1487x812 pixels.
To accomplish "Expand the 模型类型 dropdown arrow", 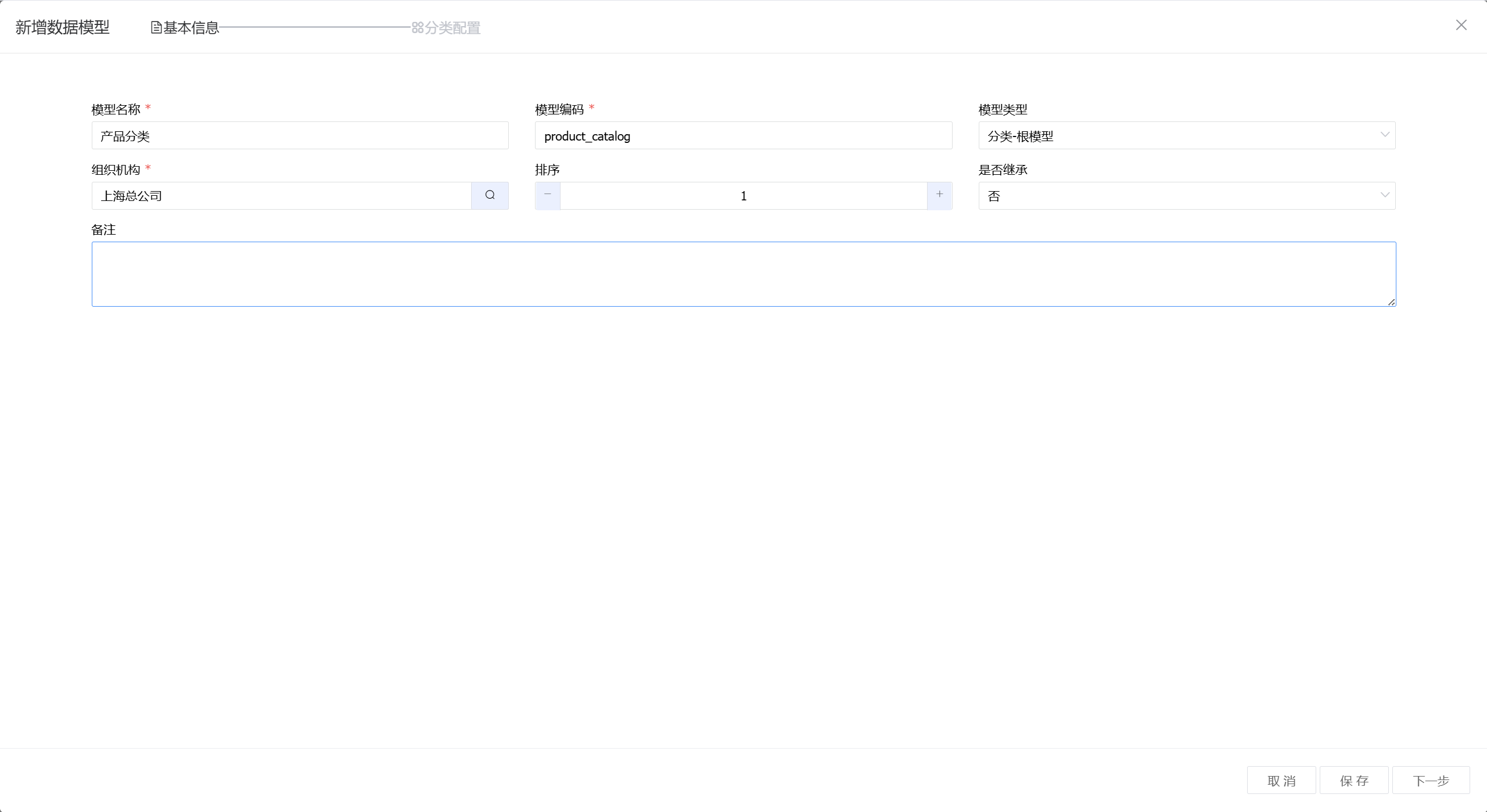I will point(1384,135).
